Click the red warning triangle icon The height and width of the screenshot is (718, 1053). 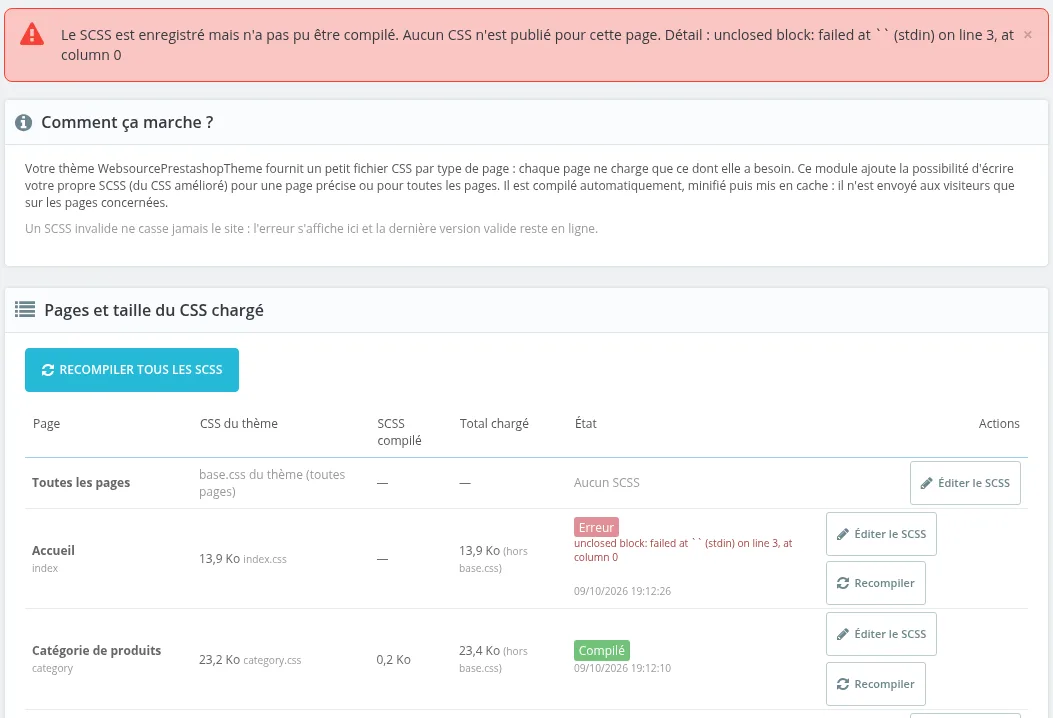coord(32,34)
